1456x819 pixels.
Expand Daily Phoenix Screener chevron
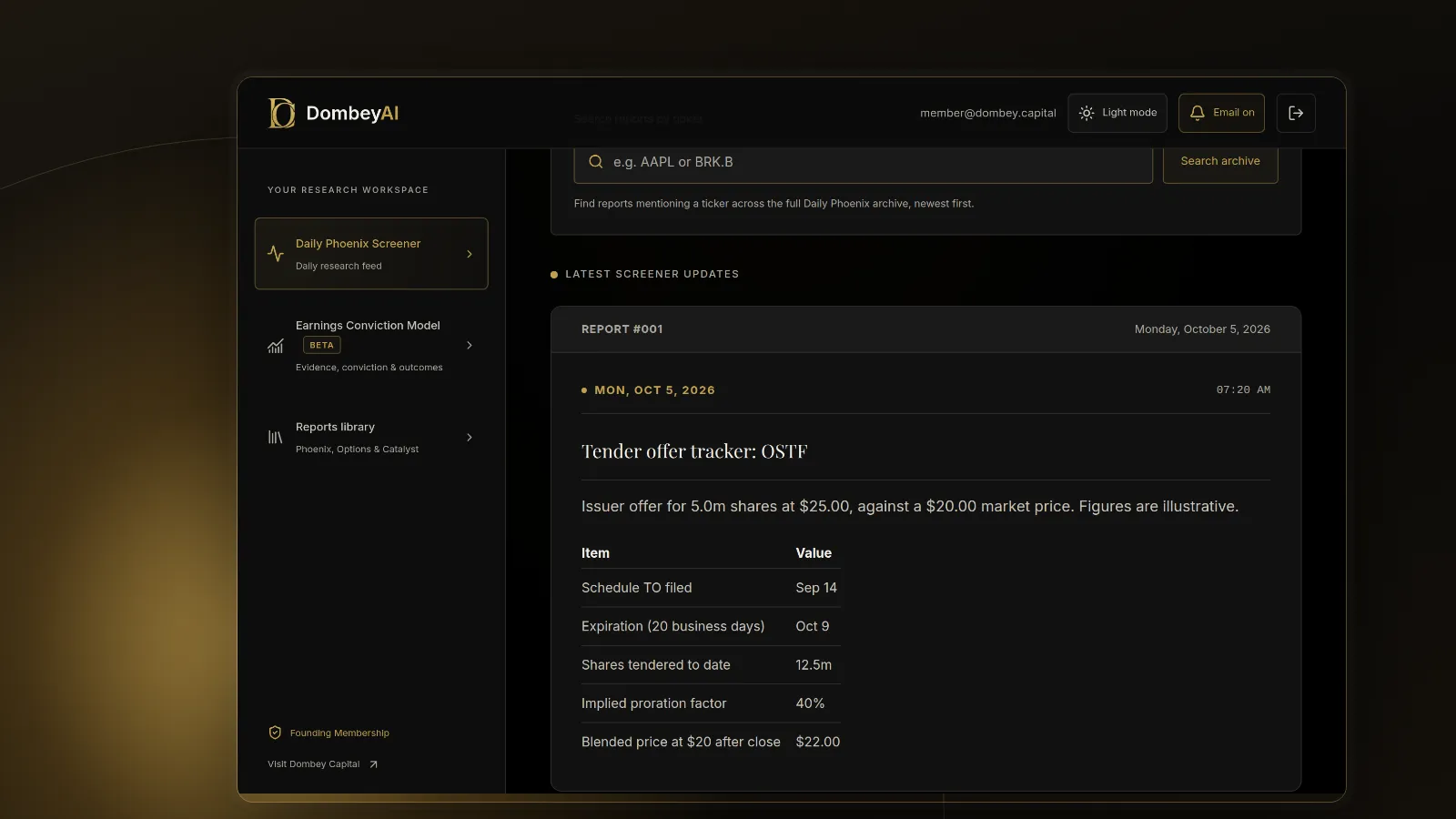[470, 254]
